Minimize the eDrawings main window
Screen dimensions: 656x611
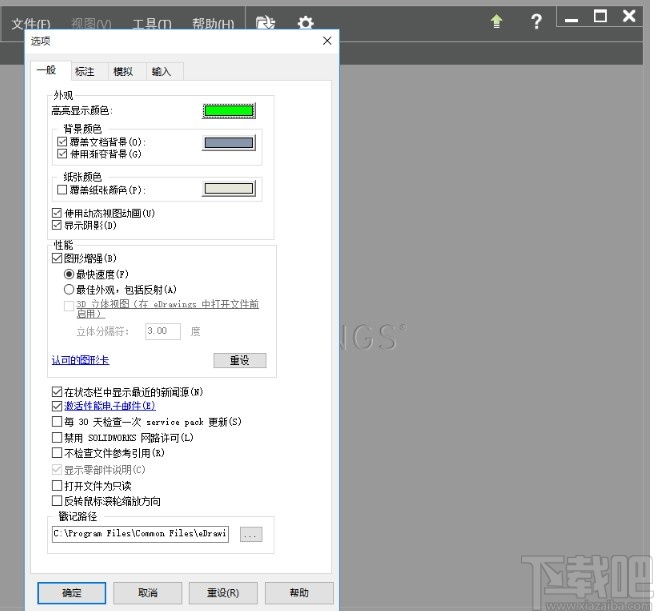click(571, 19)
